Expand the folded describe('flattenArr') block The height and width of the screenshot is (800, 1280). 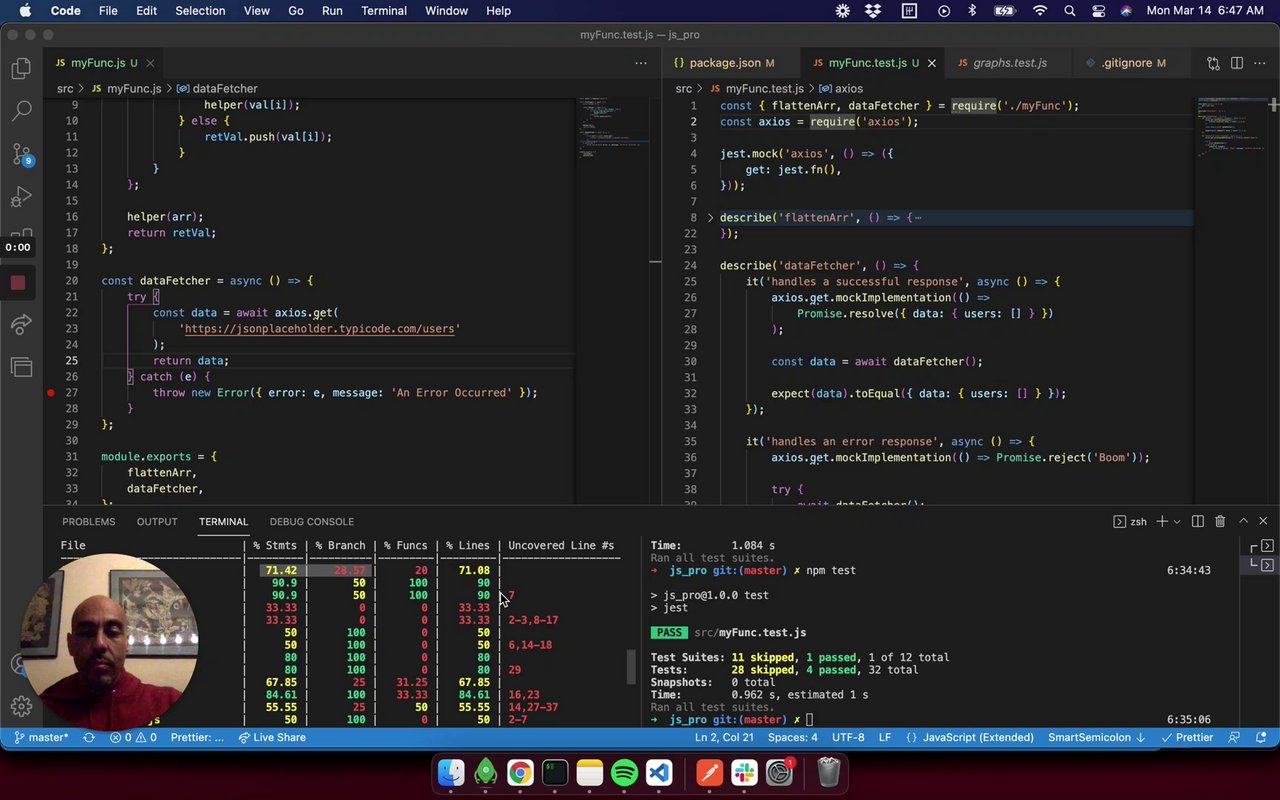click(711, 217)
